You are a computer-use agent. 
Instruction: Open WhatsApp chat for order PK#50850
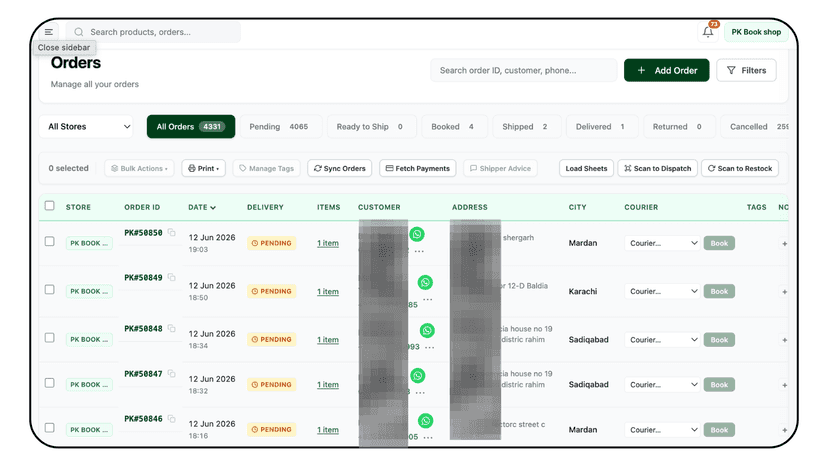point(417,234)
